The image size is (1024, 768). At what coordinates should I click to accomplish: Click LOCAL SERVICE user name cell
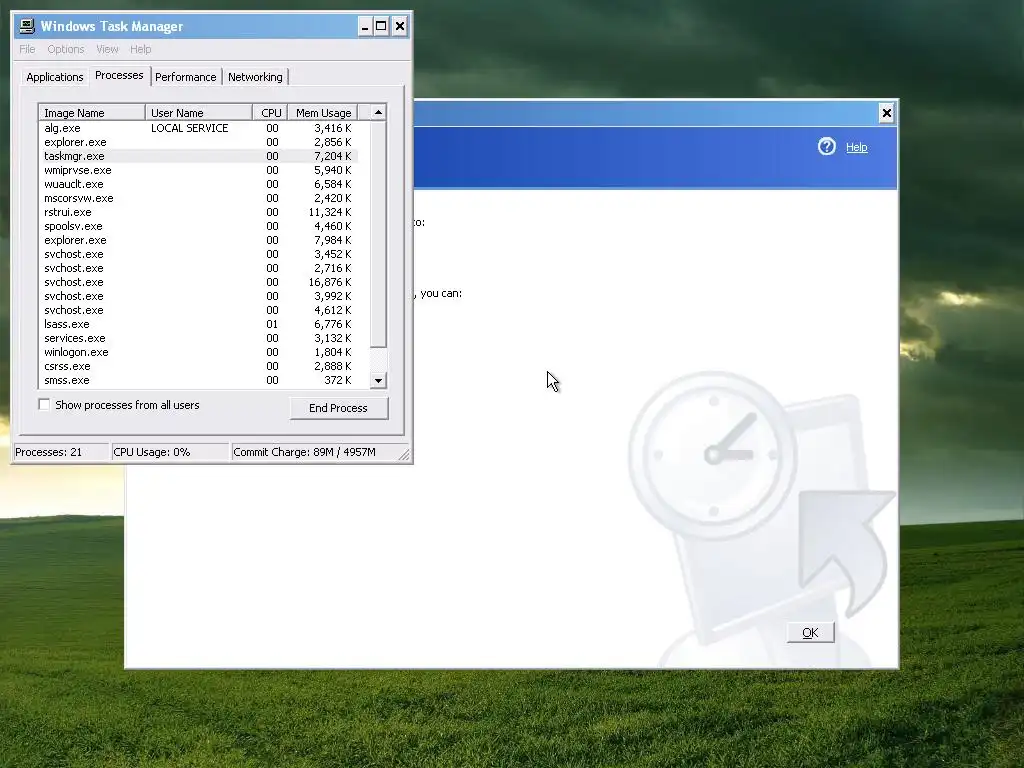click(189, 128)
